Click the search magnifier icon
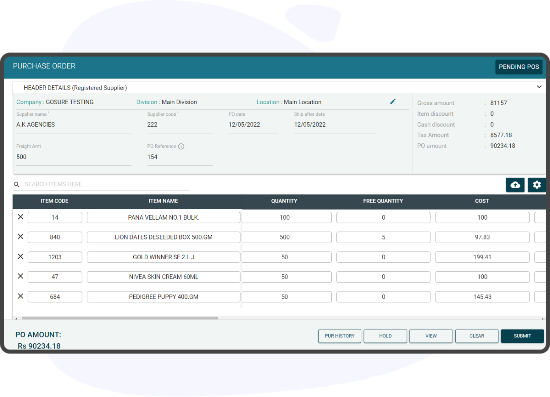 [16, 184]
